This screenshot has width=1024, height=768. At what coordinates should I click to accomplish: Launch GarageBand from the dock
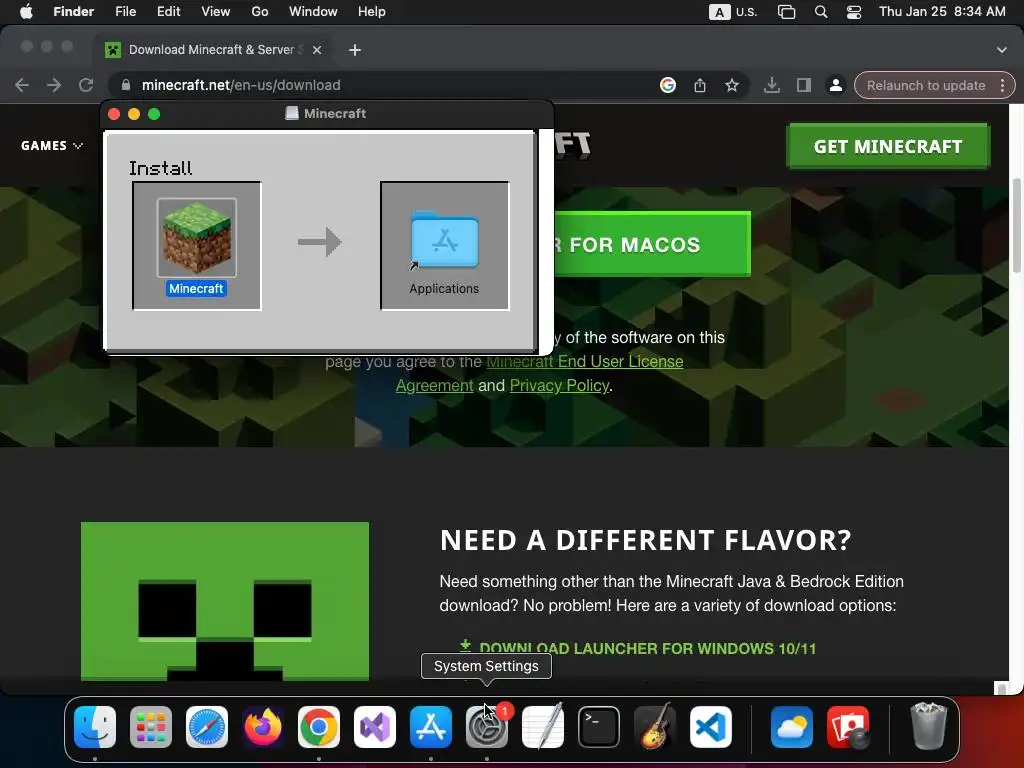point(655,727)
